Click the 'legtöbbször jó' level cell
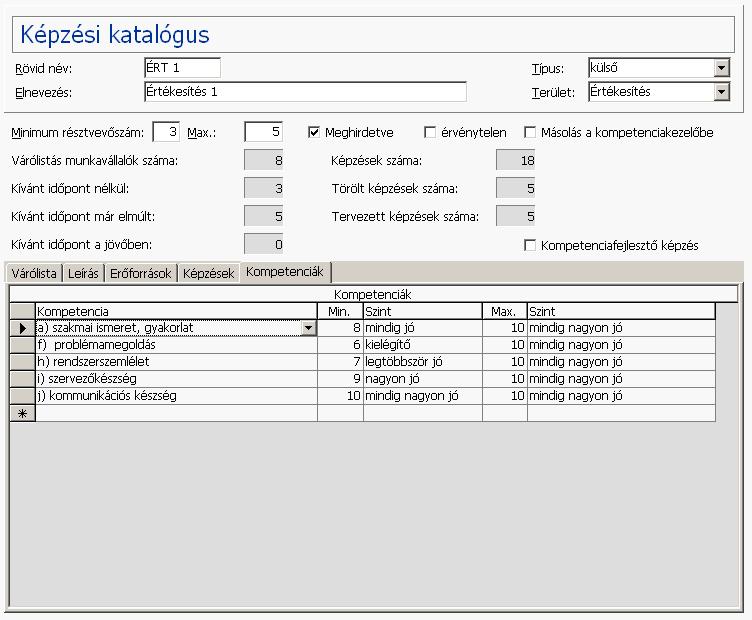 tap(423, 362)
